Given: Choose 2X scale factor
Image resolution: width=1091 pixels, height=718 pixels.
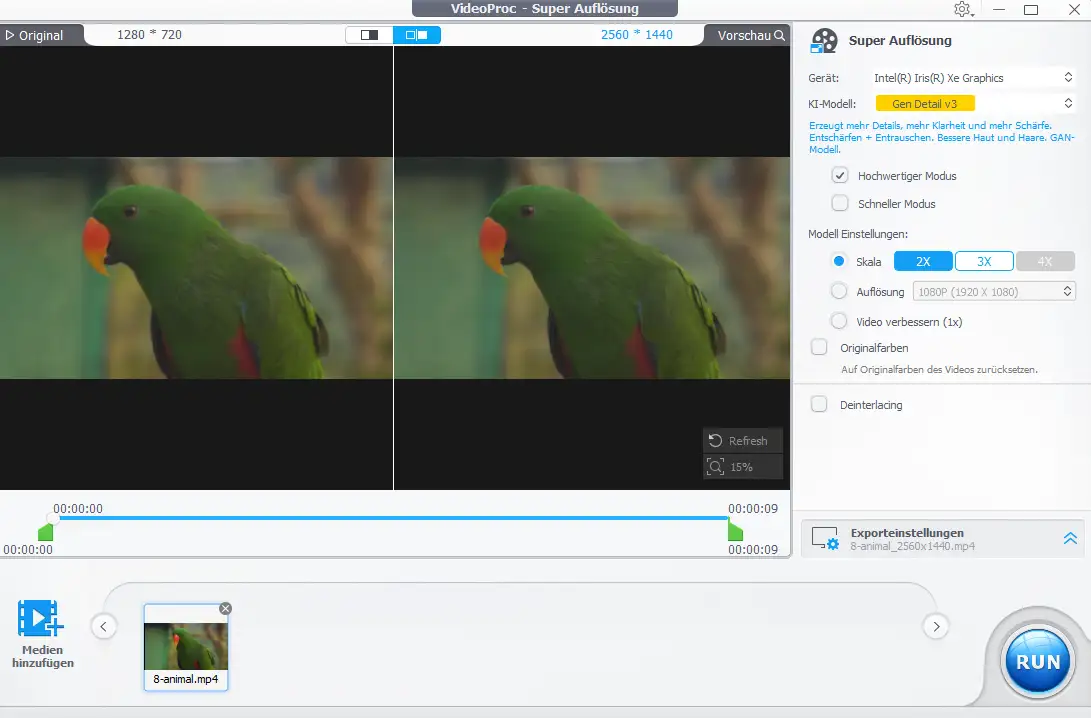Looking at the screenshot, I should pyautogui.click(x=923, y=262).
